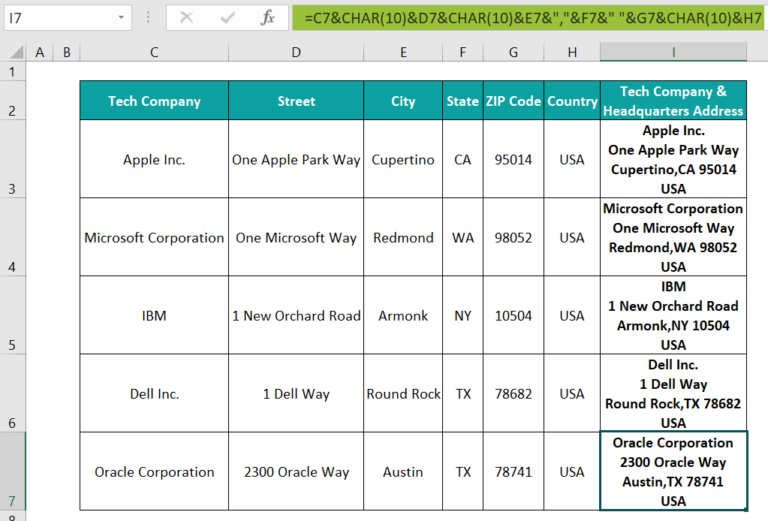Select column I header
Image resolution: width=768 pixels, height=521 pixels.
[x=673, y=52]
